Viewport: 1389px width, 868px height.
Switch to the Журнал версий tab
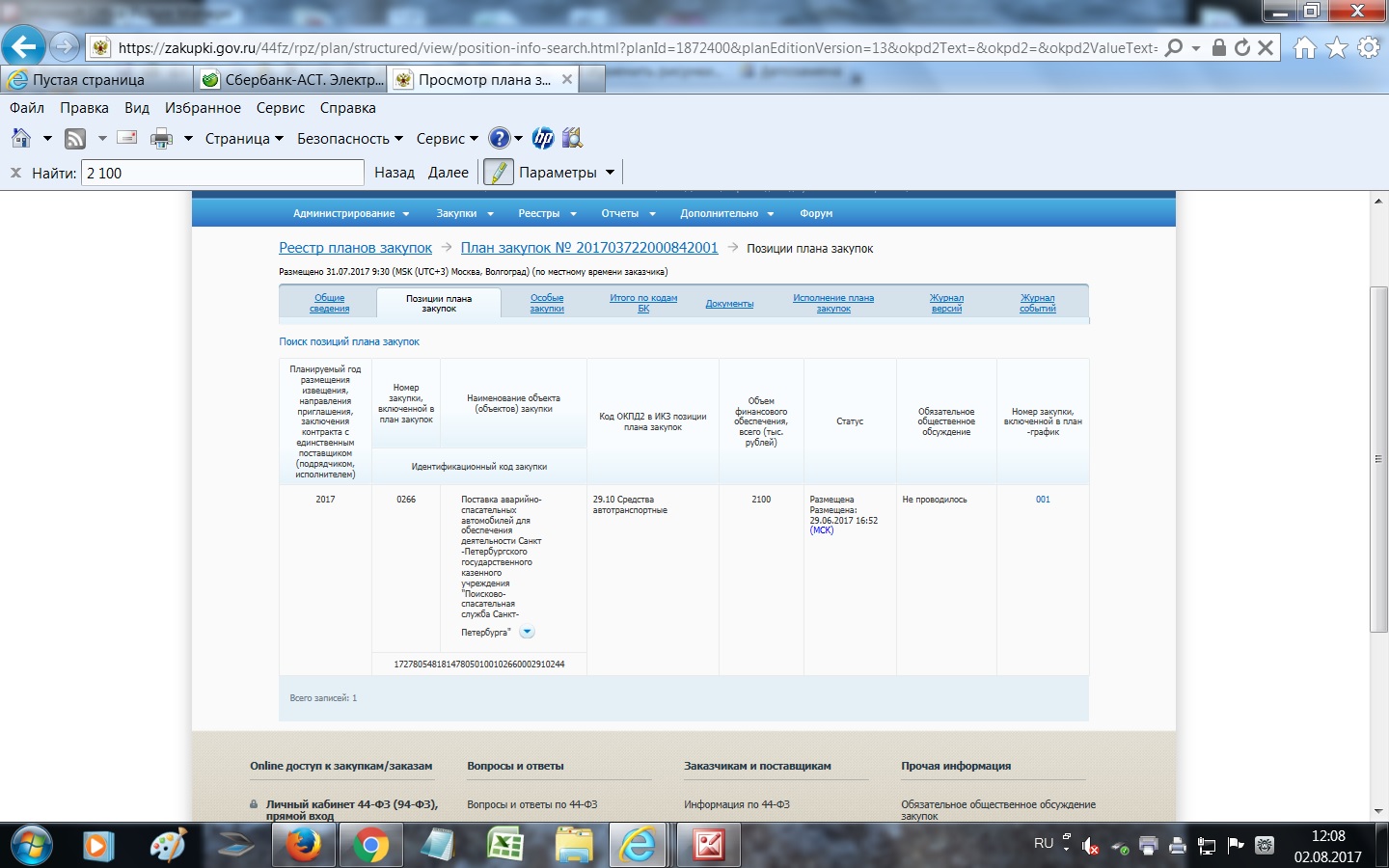(x=946, y=303)
